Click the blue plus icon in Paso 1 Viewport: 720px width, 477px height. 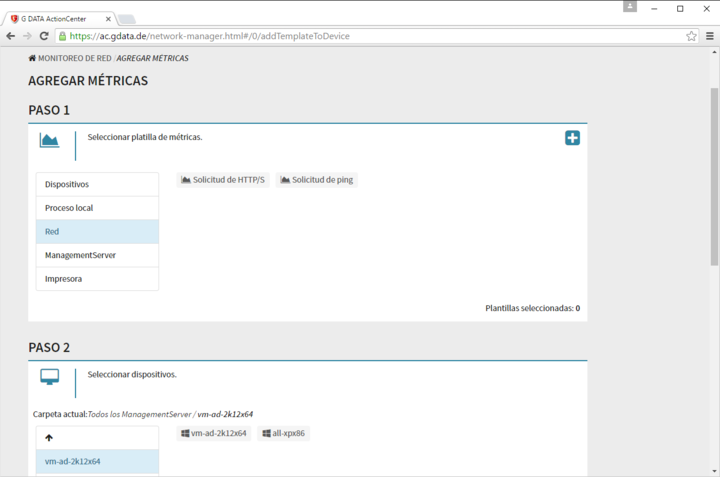[x=572, y=138]
